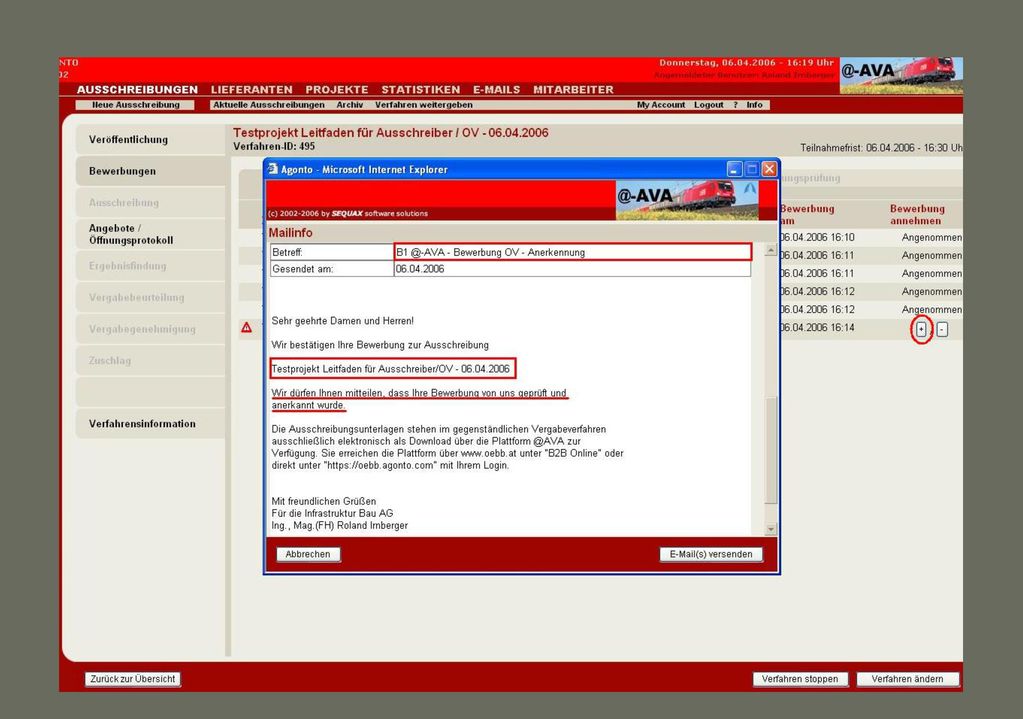Click the plus icon to accept application
The height and width of the screenshot is (719, 1023).
click(921, 329)
